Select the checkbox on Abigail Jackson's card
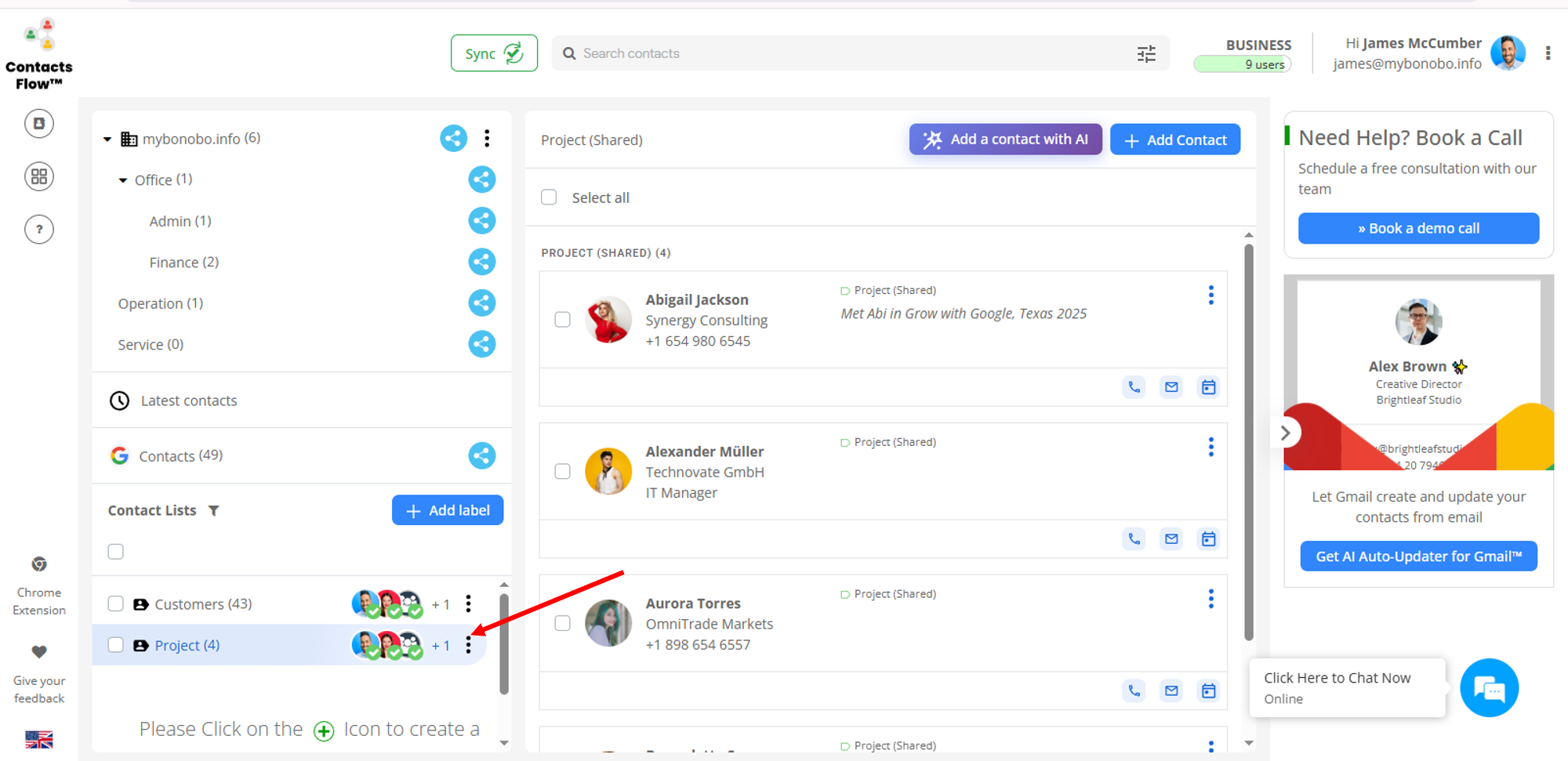The image size is (1568, 761). click(x=562, y=319)
